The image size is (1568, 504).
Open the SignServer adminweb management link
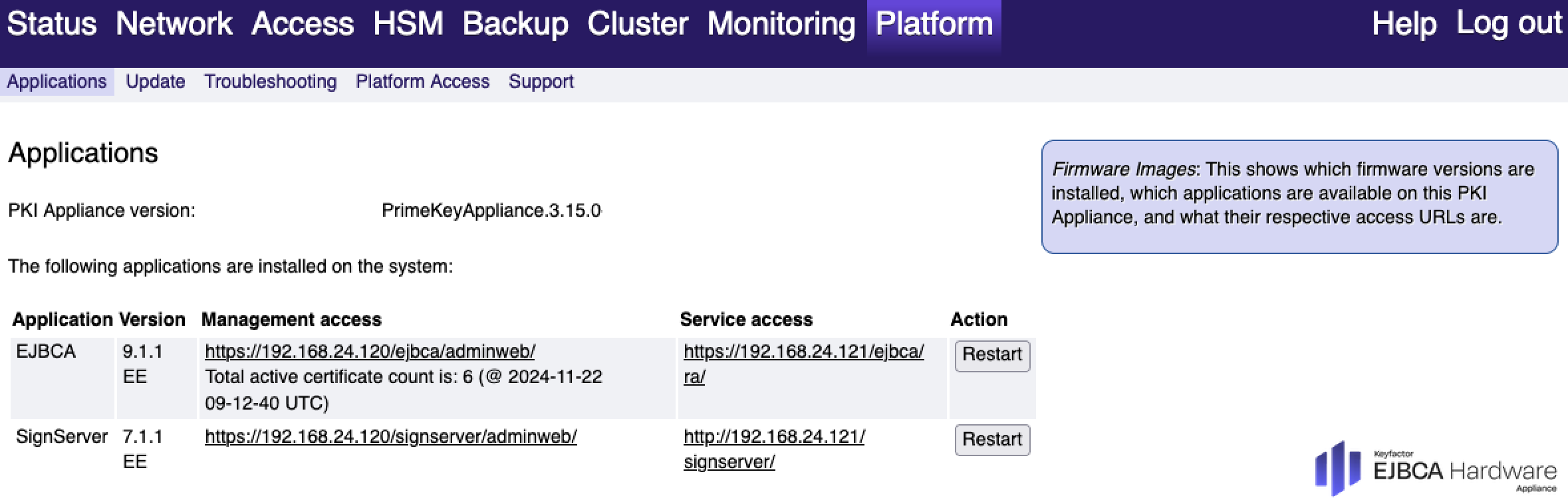(x=390, y=437)
